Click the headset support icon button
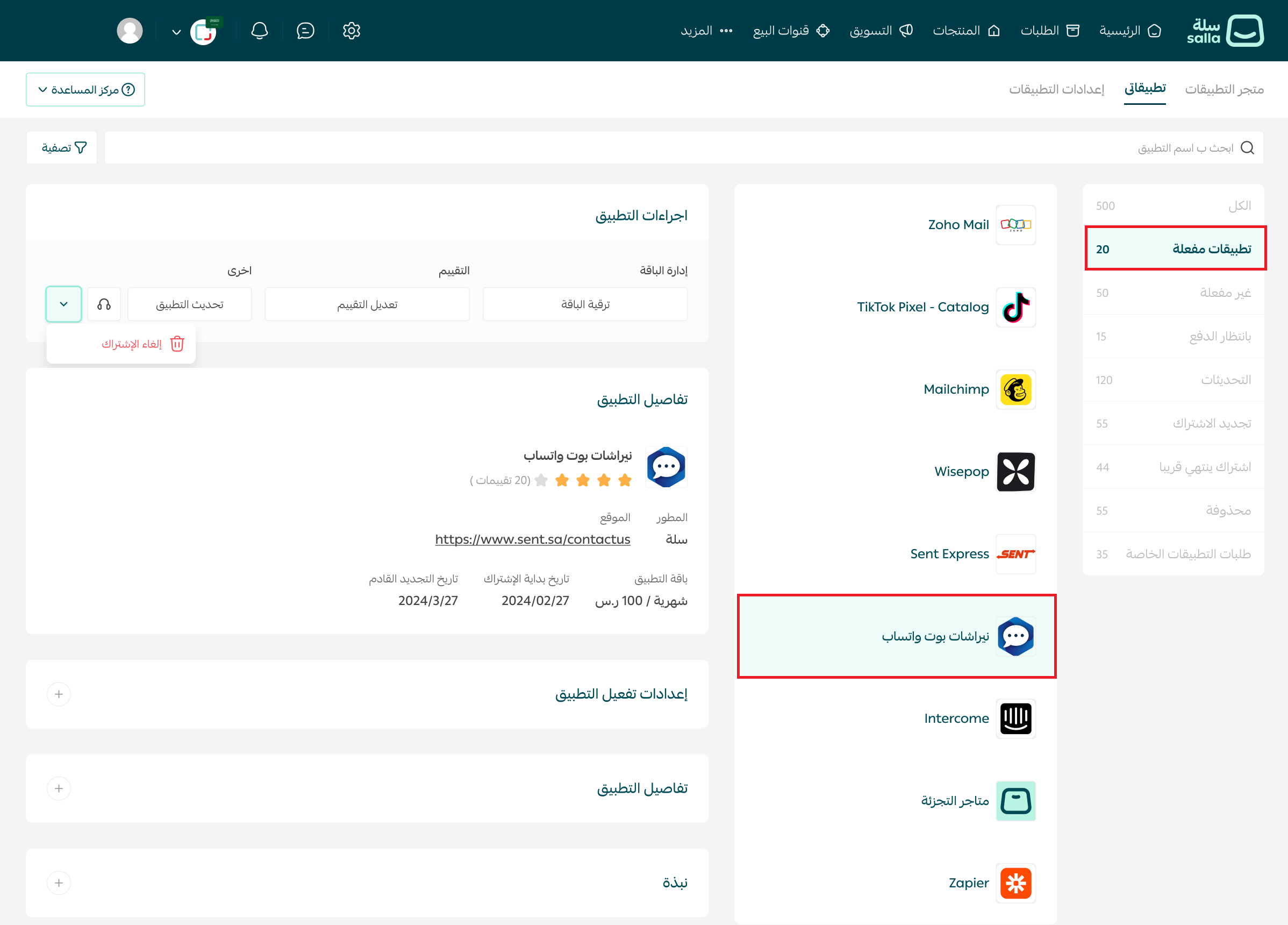The height and width of the screenshot is (925, 1288). tap(104, 304)
